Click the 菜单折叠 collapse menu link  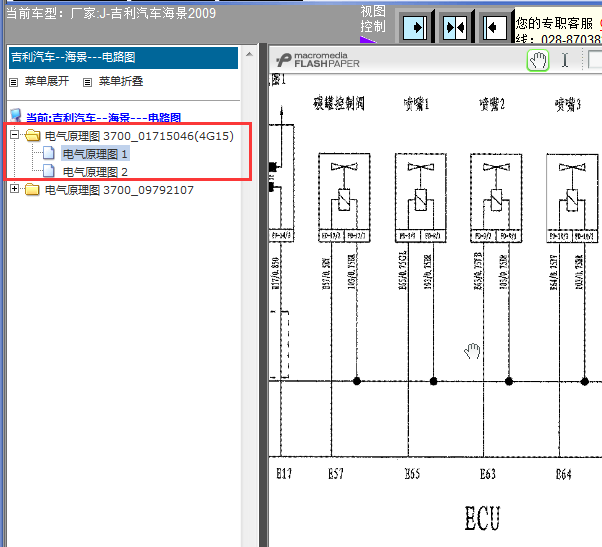(121, 81)
